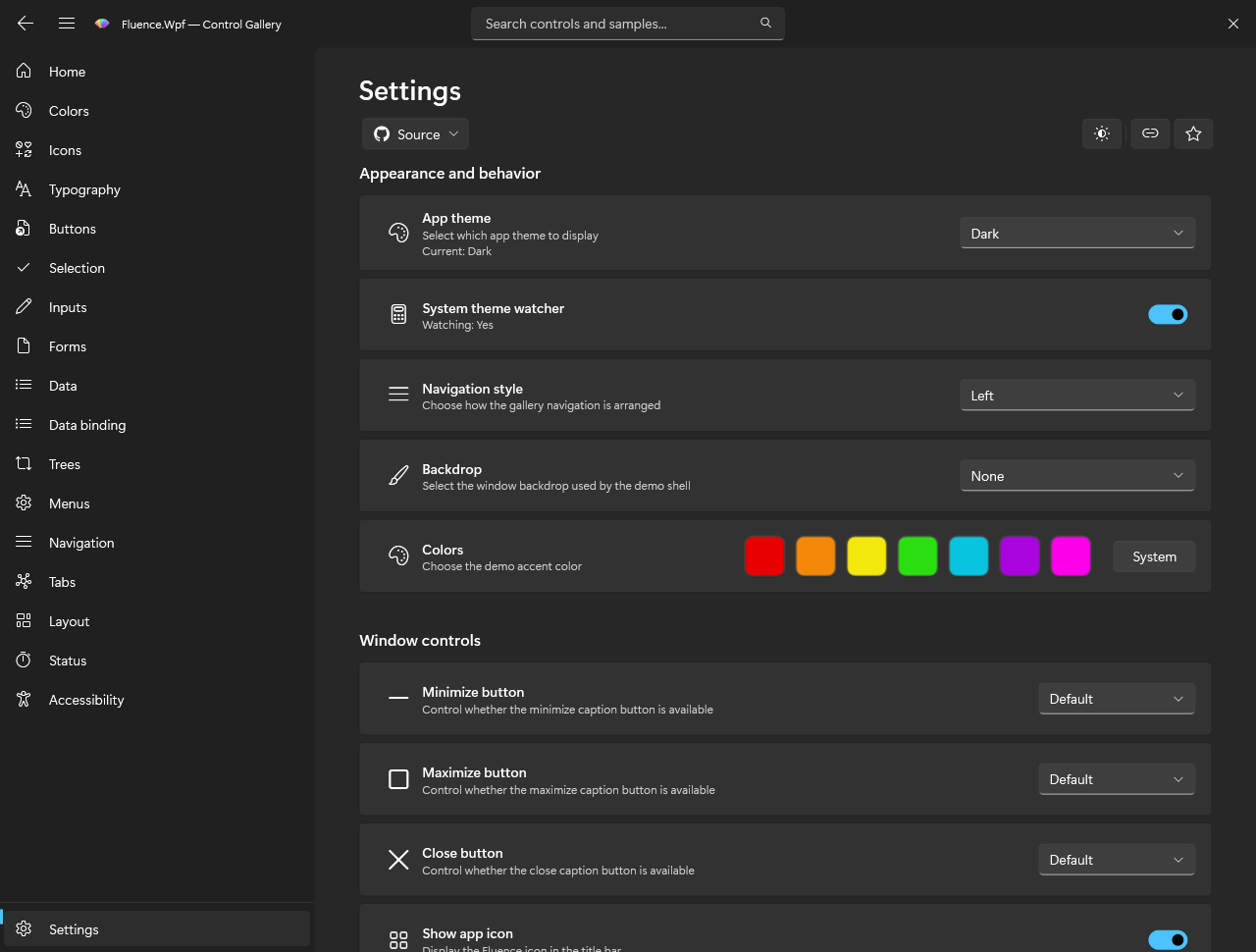This screenshot has height=952, width=1256.
Task: Click the Settings gear icon in sidebar
Action: pyautogui.click(x=24, y=929)
